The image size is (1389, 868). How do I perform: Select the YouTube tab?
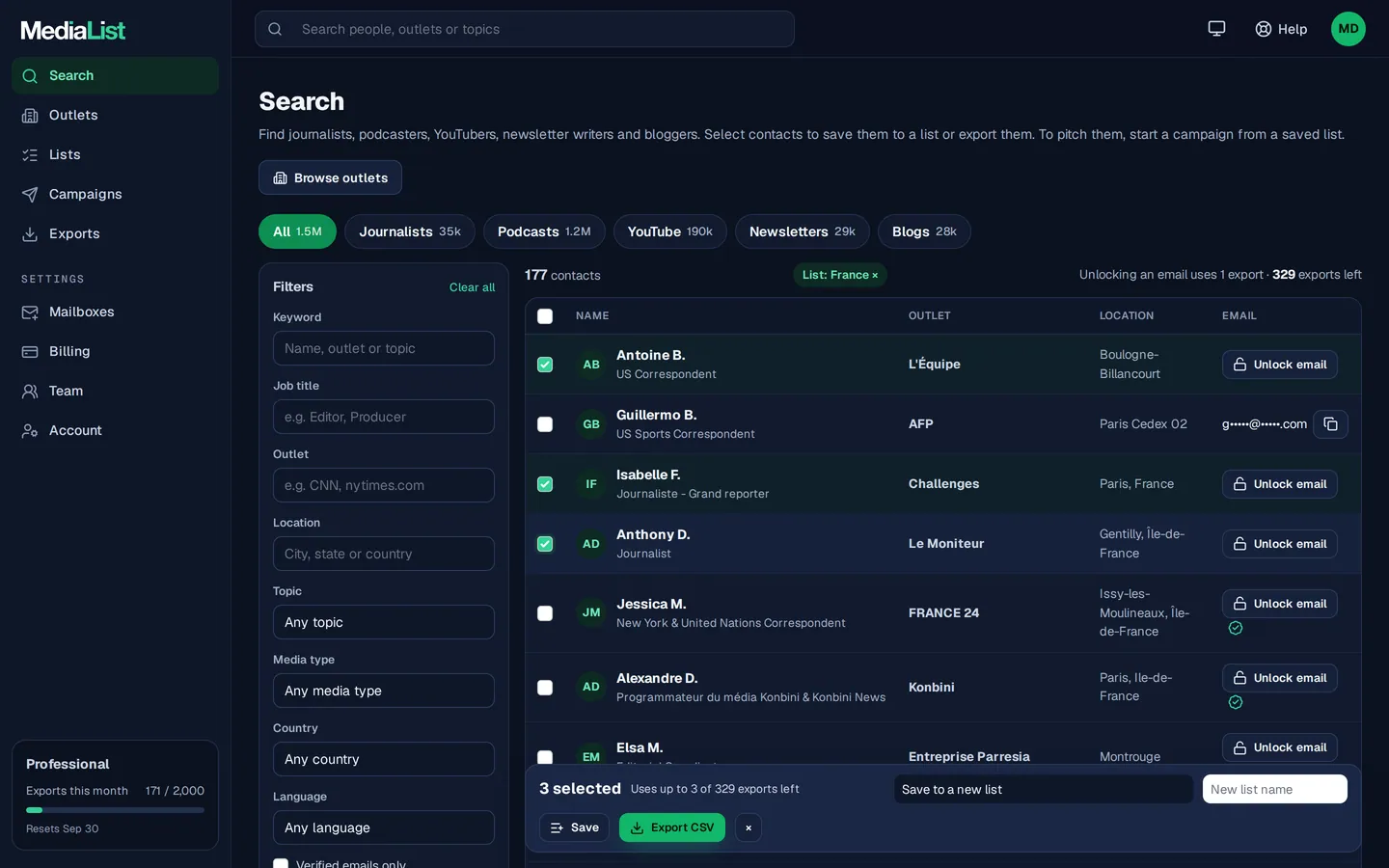click(x=670, y=231)
